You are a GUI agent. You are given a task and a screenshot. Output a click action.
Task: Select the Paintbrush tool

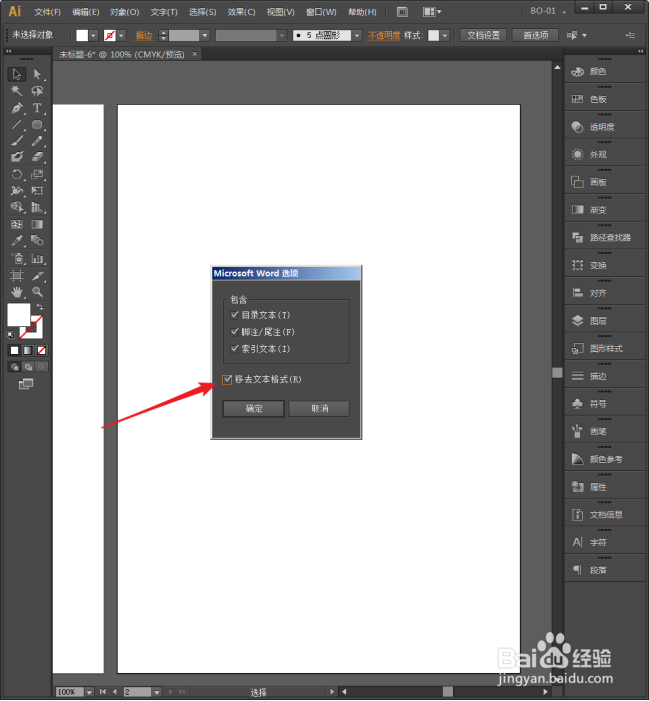[x=17, y=141]
